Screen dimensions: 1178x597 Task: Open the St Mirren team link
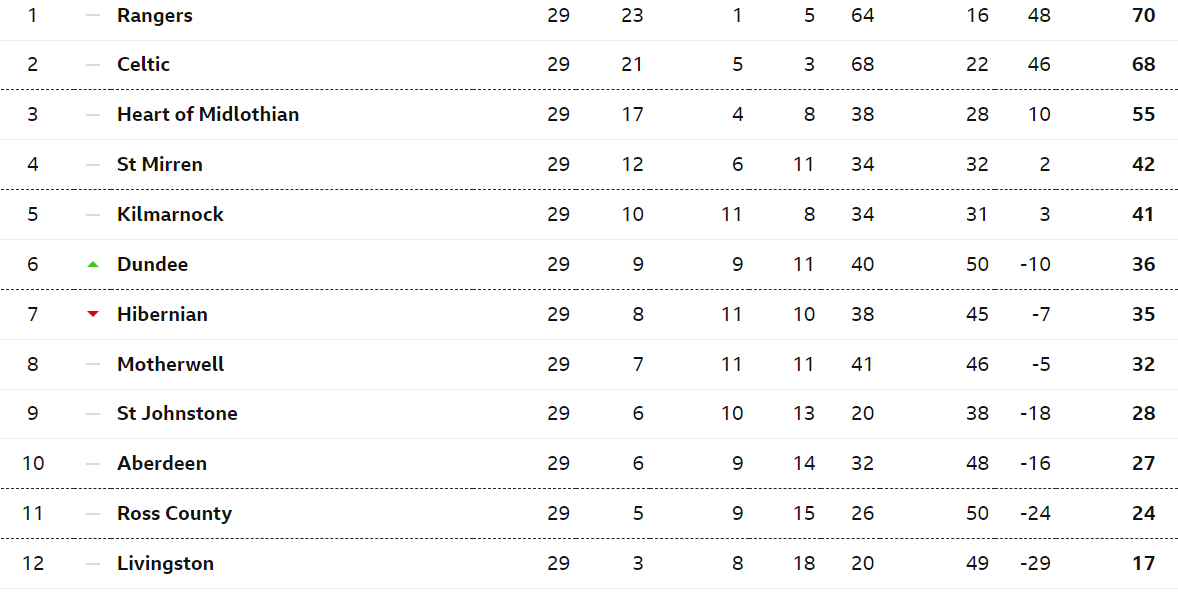(160, 164)
